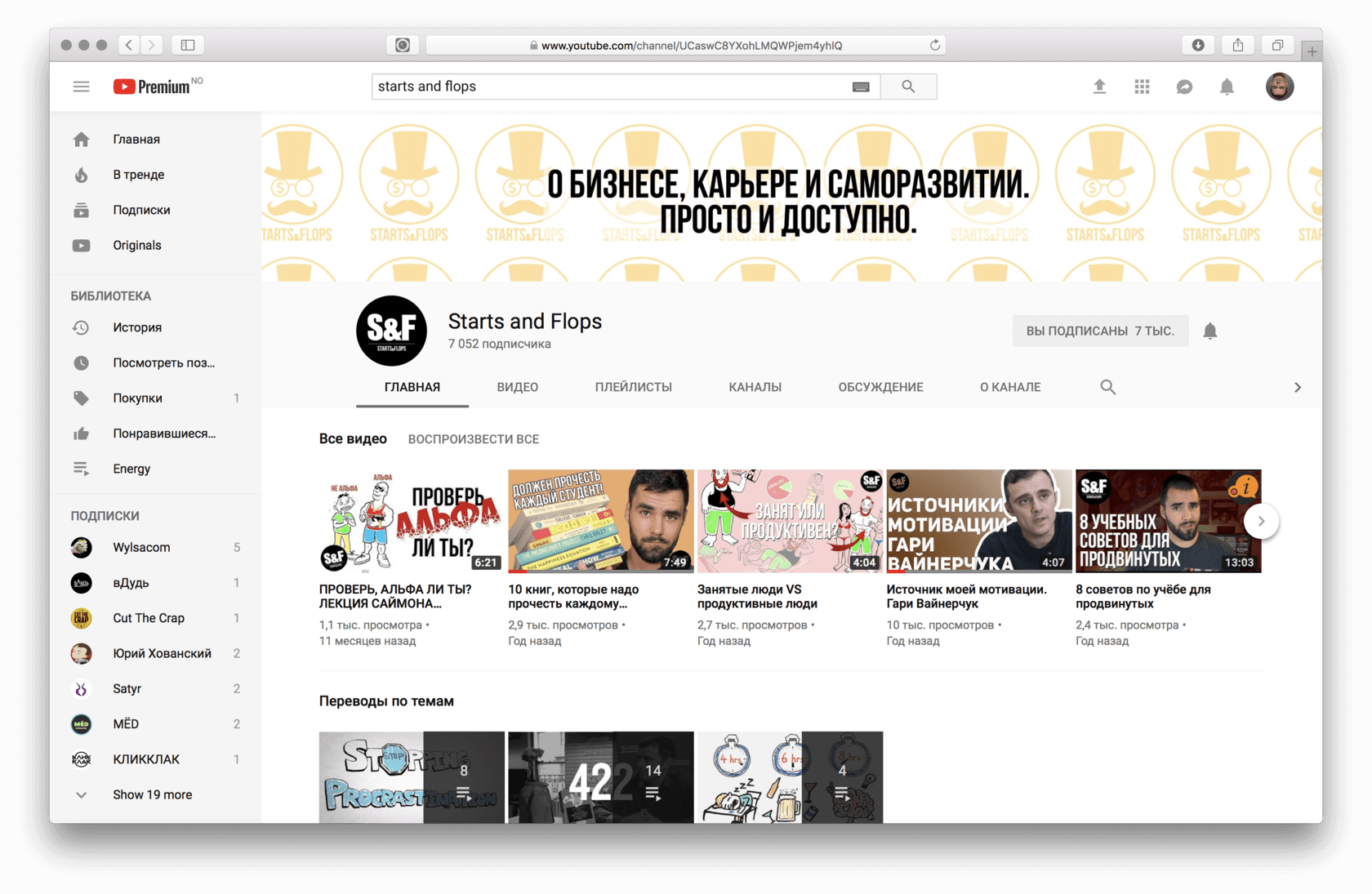
Task: Go to Главная in the sidebar
Action: pos(155,140)
